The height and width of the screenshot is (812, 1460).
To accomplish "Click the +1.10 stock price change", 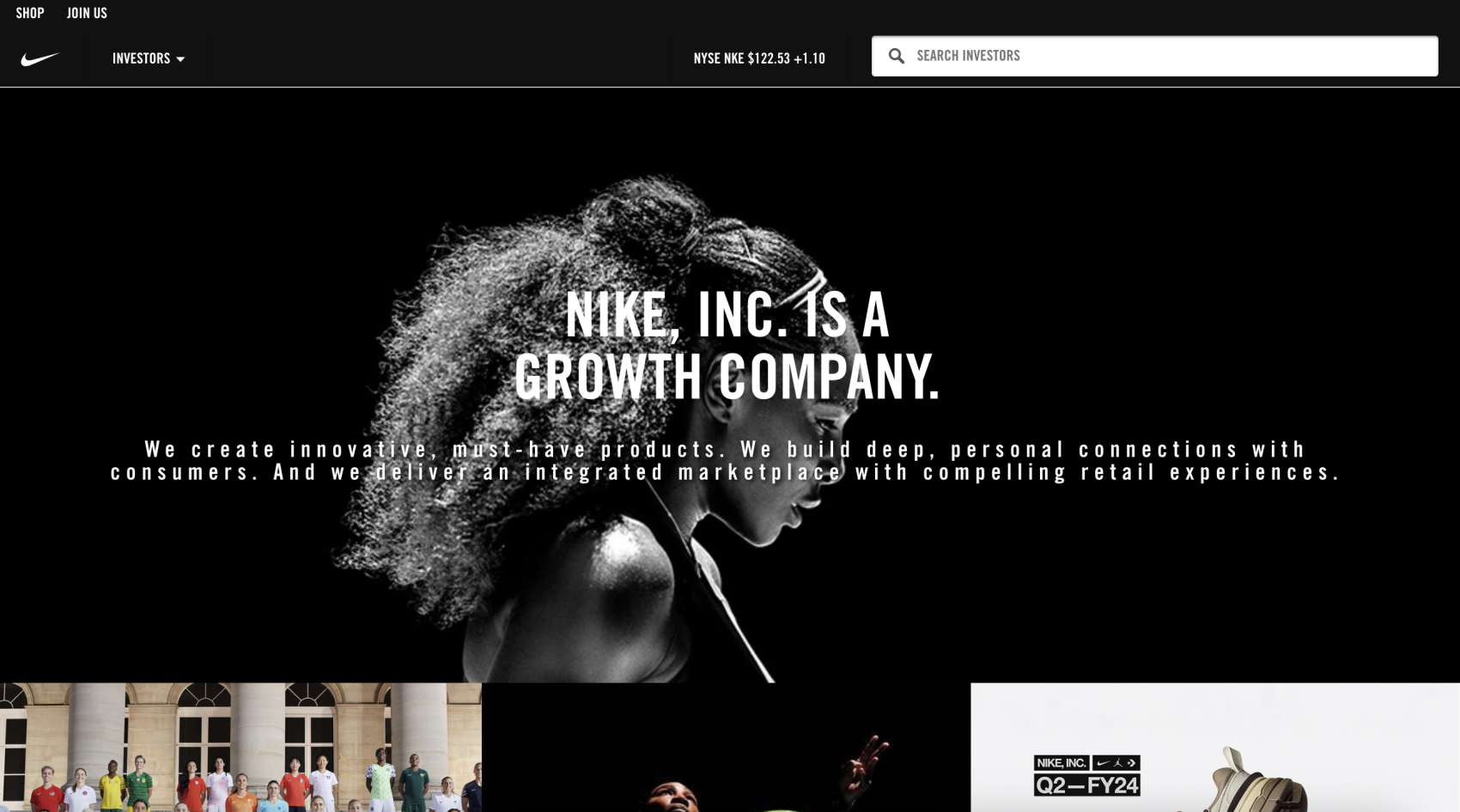I will [x=809, y=58].
